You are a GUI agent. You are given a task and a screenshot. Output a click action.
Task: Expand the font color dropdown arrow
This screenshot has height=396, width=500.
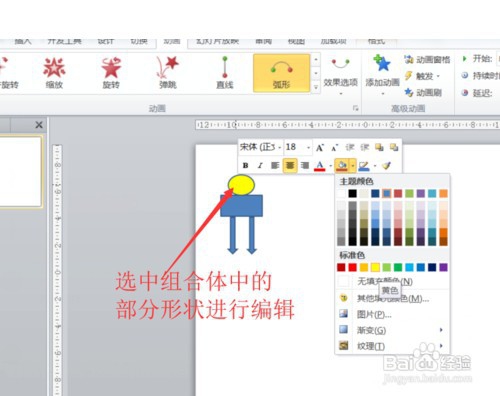coord(331,166)
